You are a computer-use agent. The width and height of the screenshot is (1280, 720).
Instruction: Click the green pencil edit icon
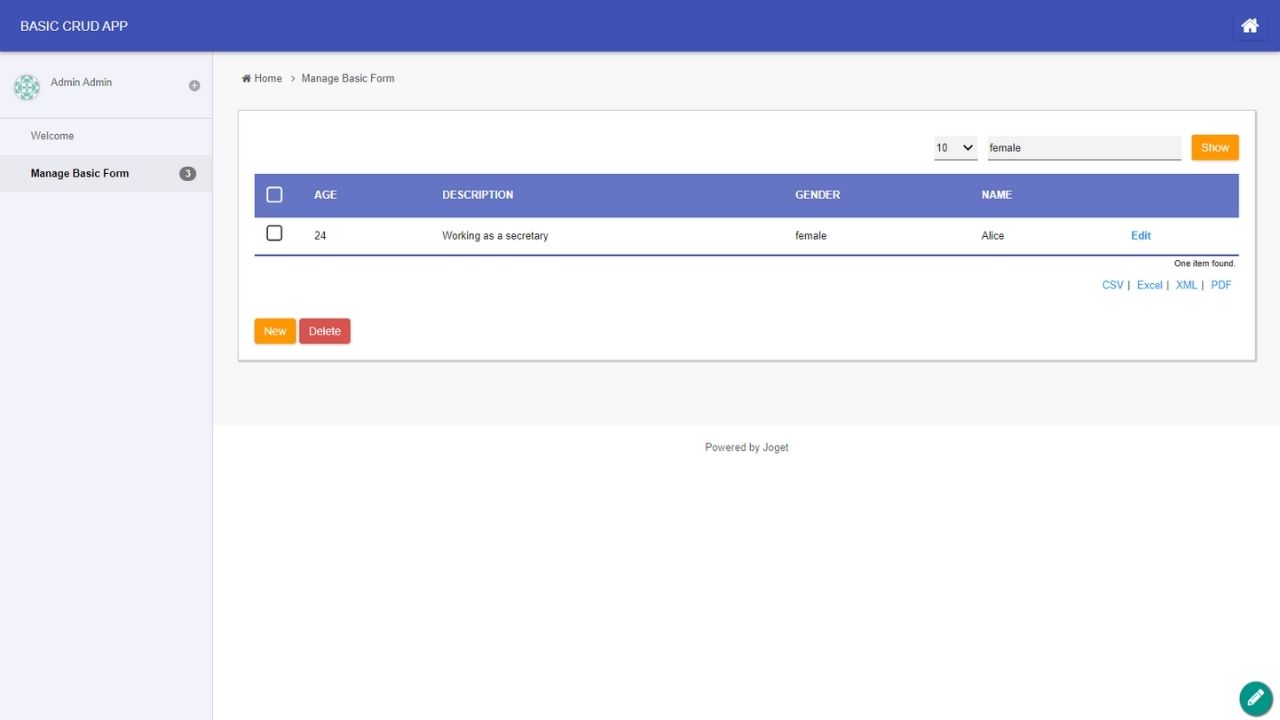point(1255,698)
